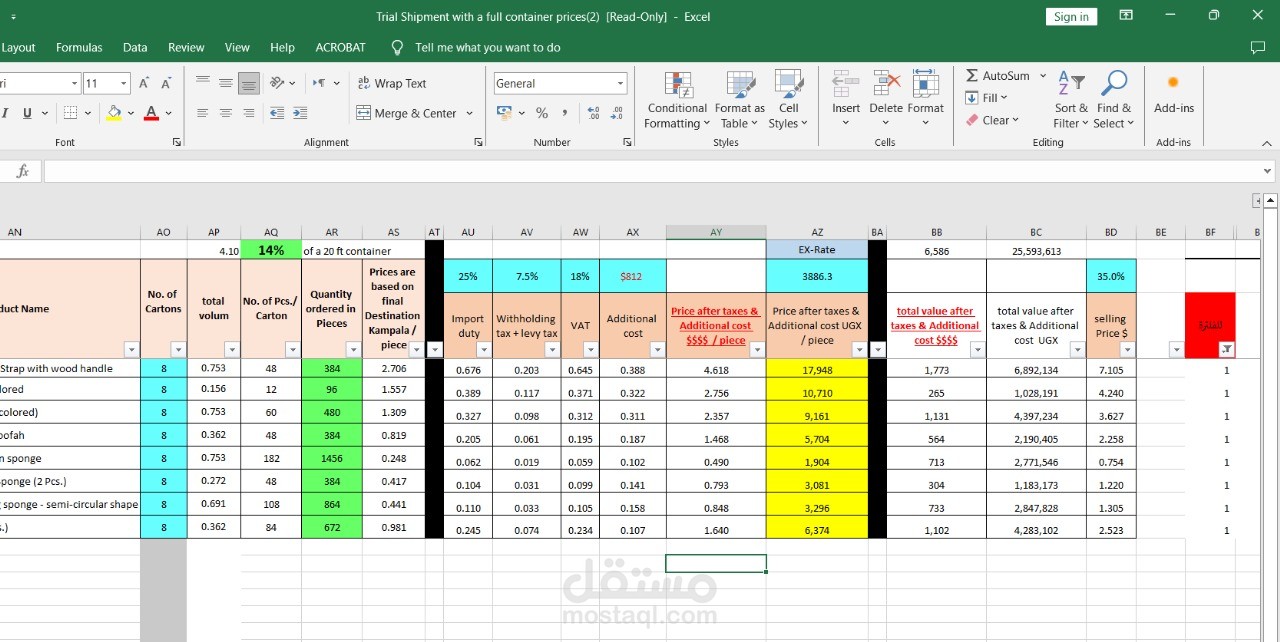Image resolution: width=1280 pixels, height=642 pixels.
Task: Click the Increase Indent icon
Action: [x=300, y=113]
